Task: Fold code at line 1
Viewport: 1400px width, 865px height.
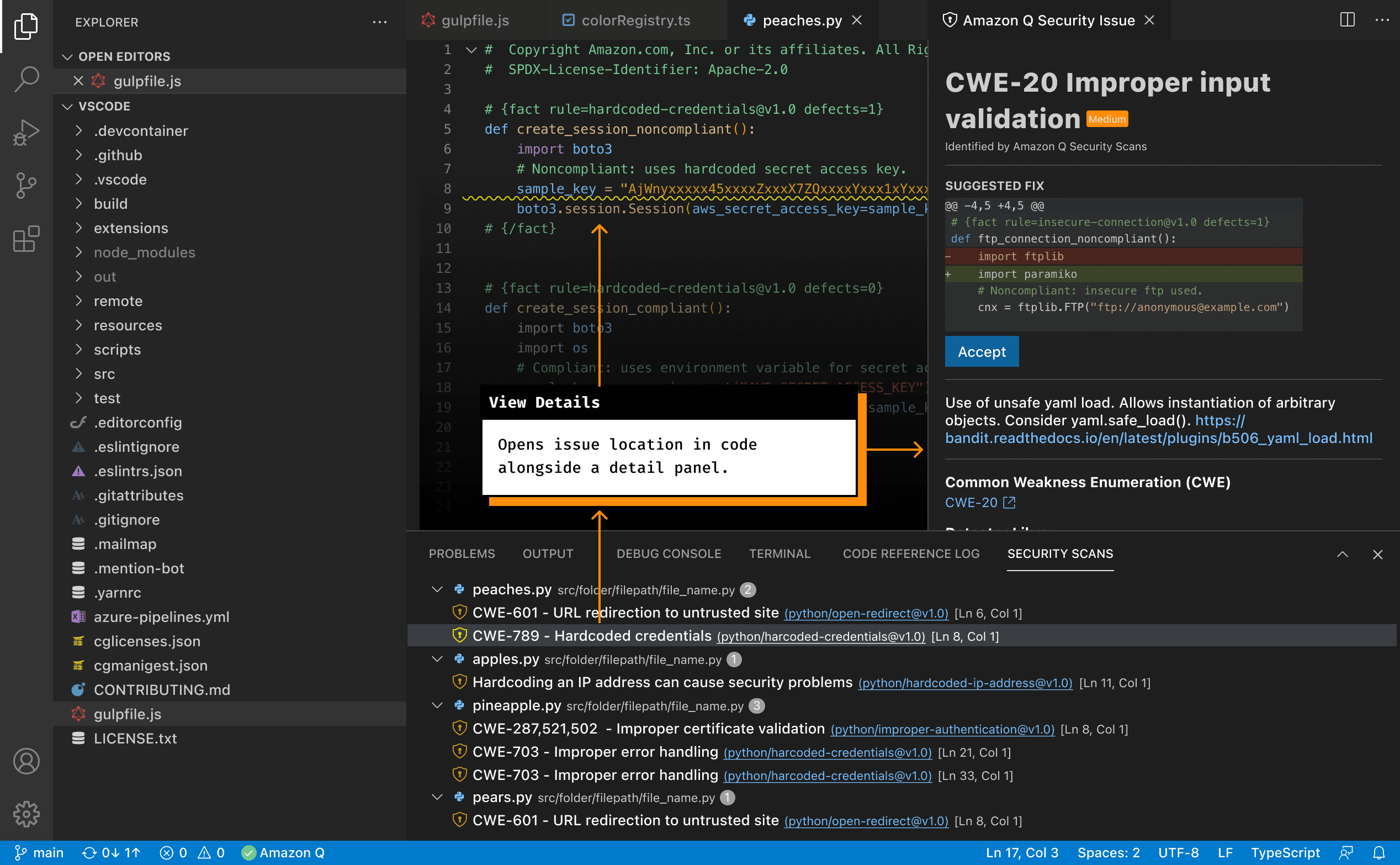Action: pos(471,50)
